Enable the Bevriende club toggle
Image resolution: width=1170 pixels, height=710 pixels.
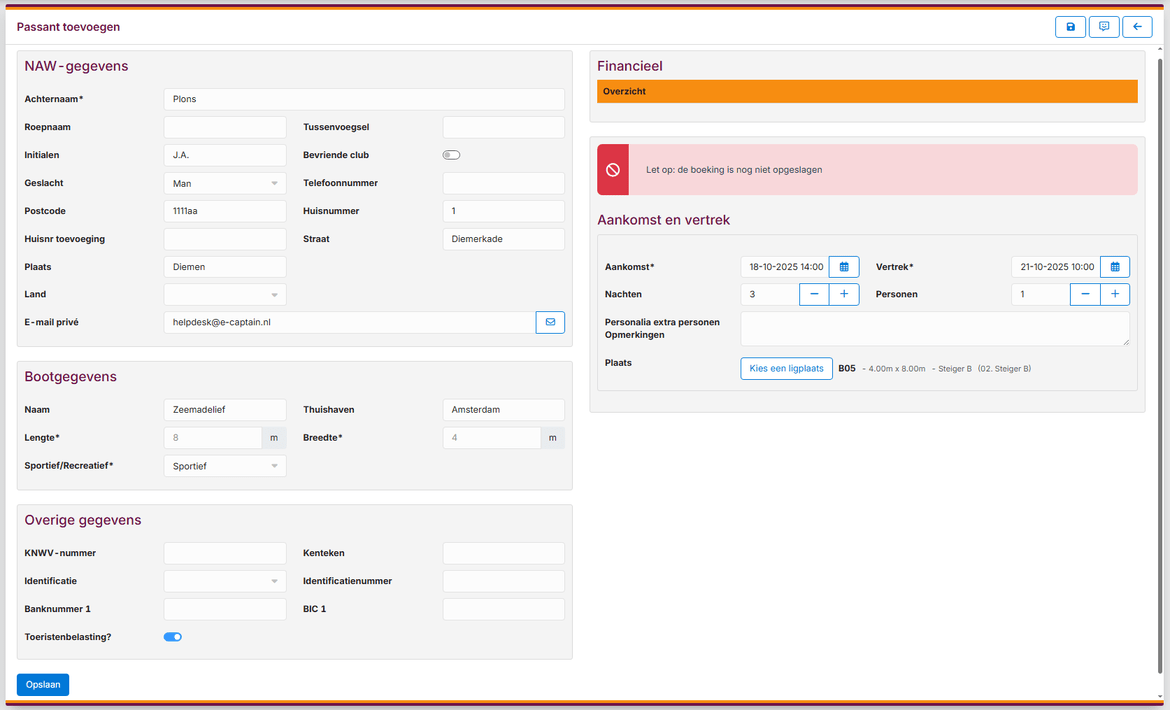[x=452, y=155]
